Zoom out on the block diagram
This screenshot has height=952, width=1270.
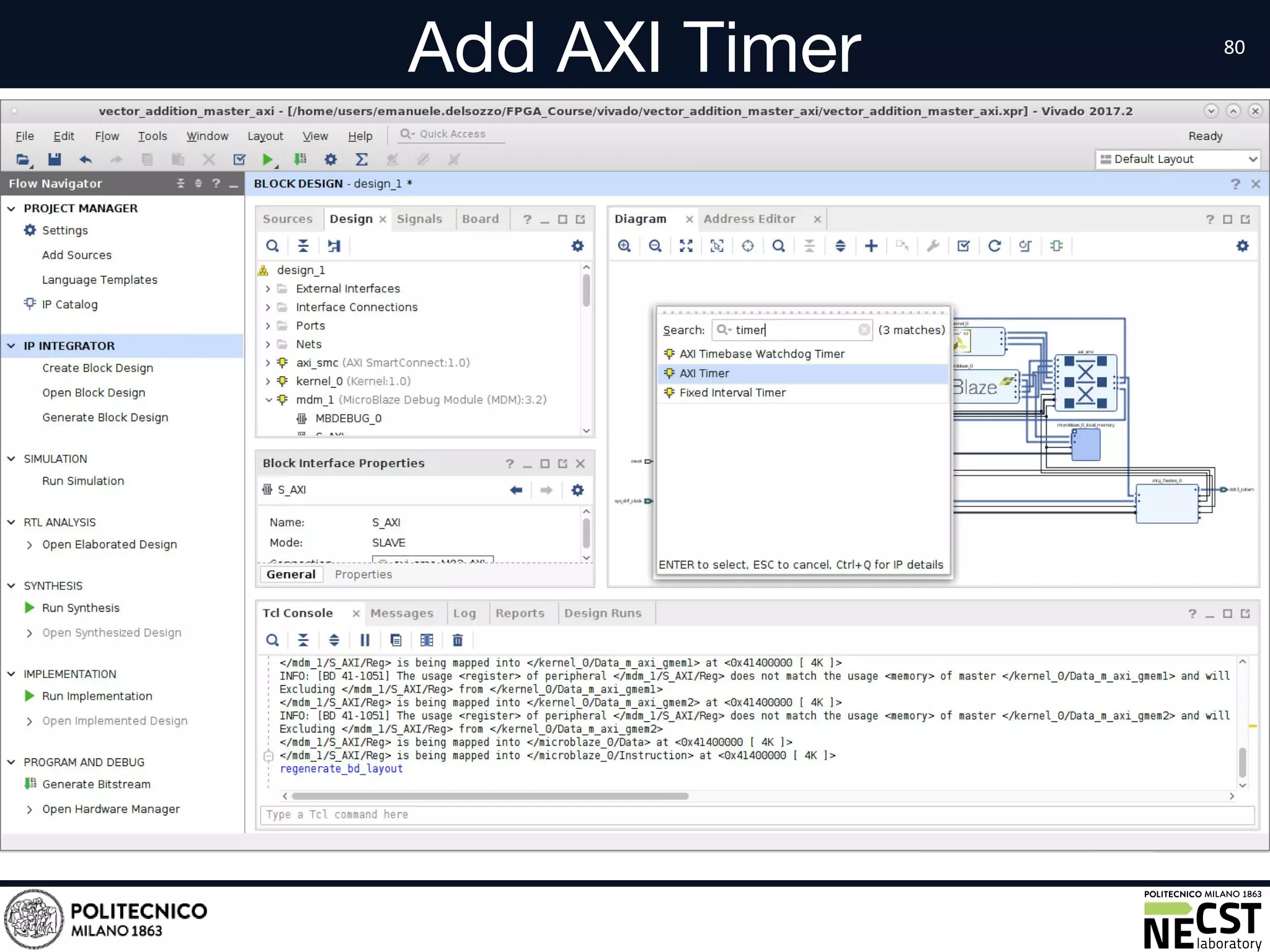click(655, 246)
